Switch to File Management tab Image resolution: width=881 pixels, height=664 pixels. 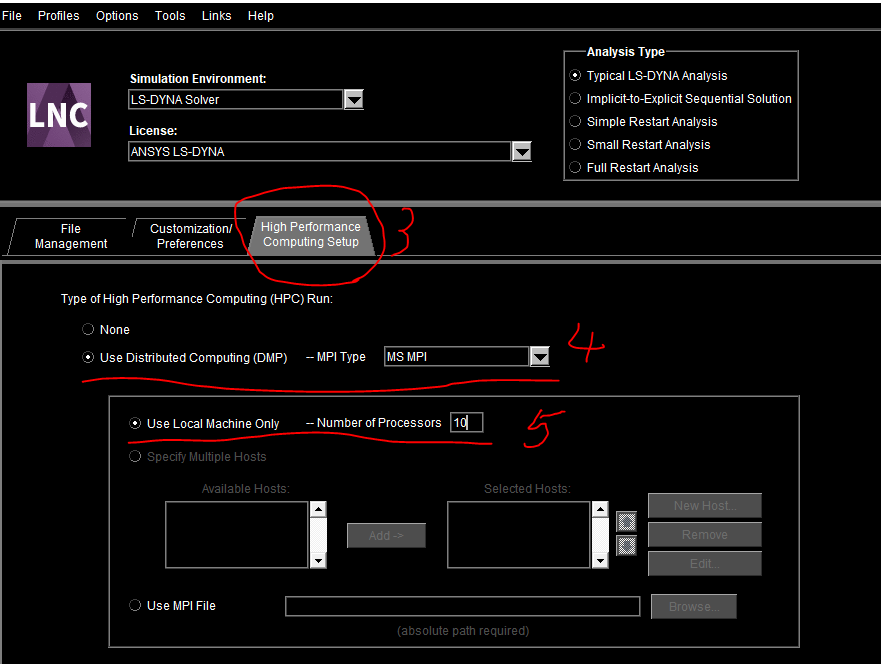[x=71, y=237]
